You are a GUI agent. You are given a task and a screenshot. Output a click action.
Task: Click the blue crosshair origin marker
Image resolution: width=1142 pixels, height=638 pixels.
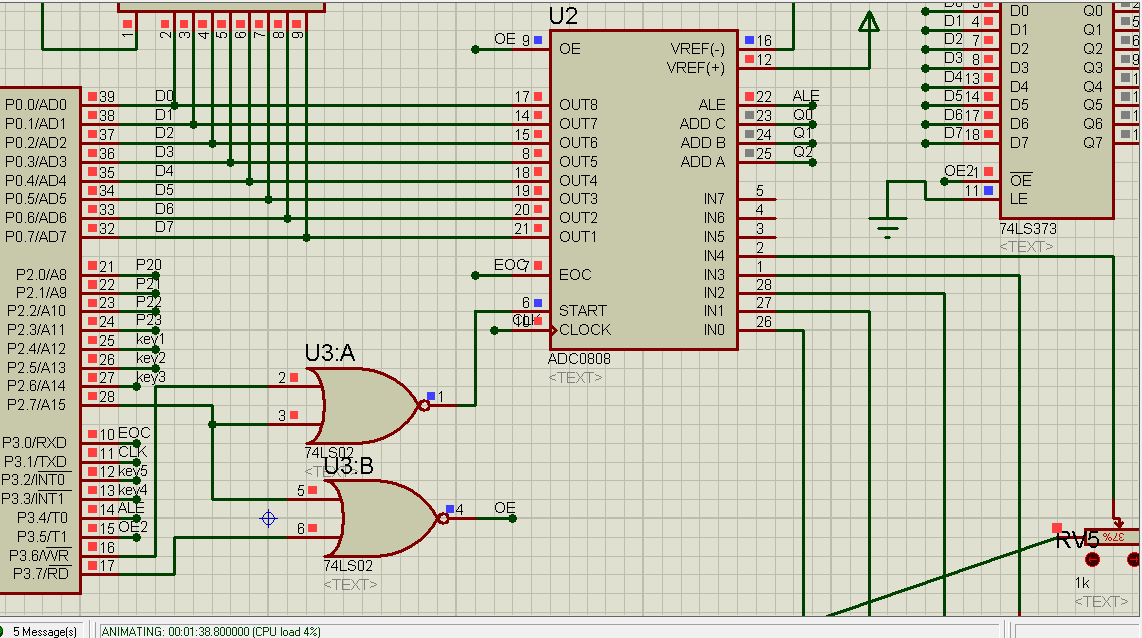(x=268, y=519)
